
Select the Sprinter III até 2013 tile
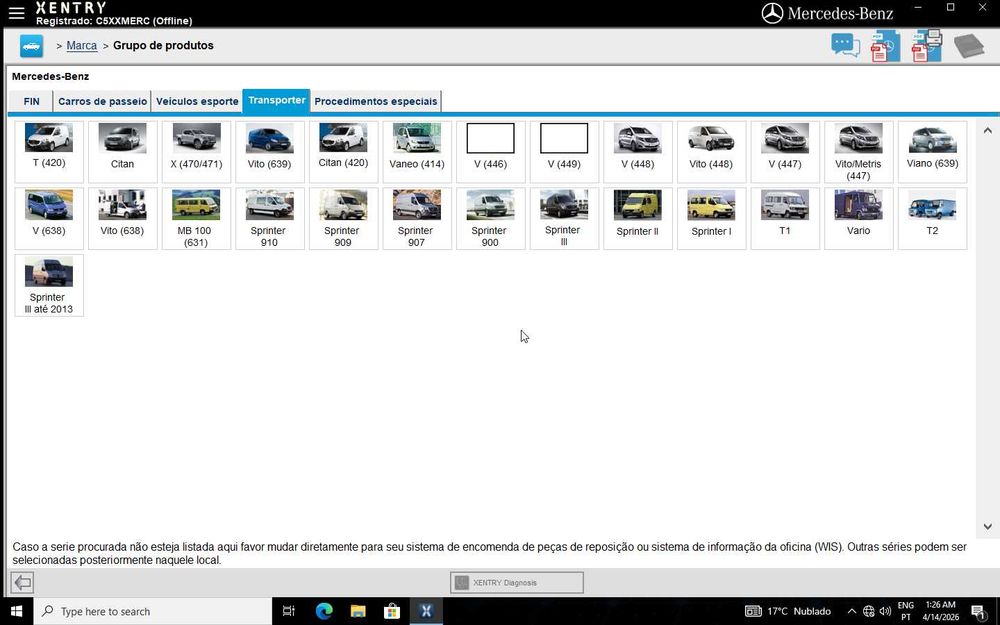point(49,285)
